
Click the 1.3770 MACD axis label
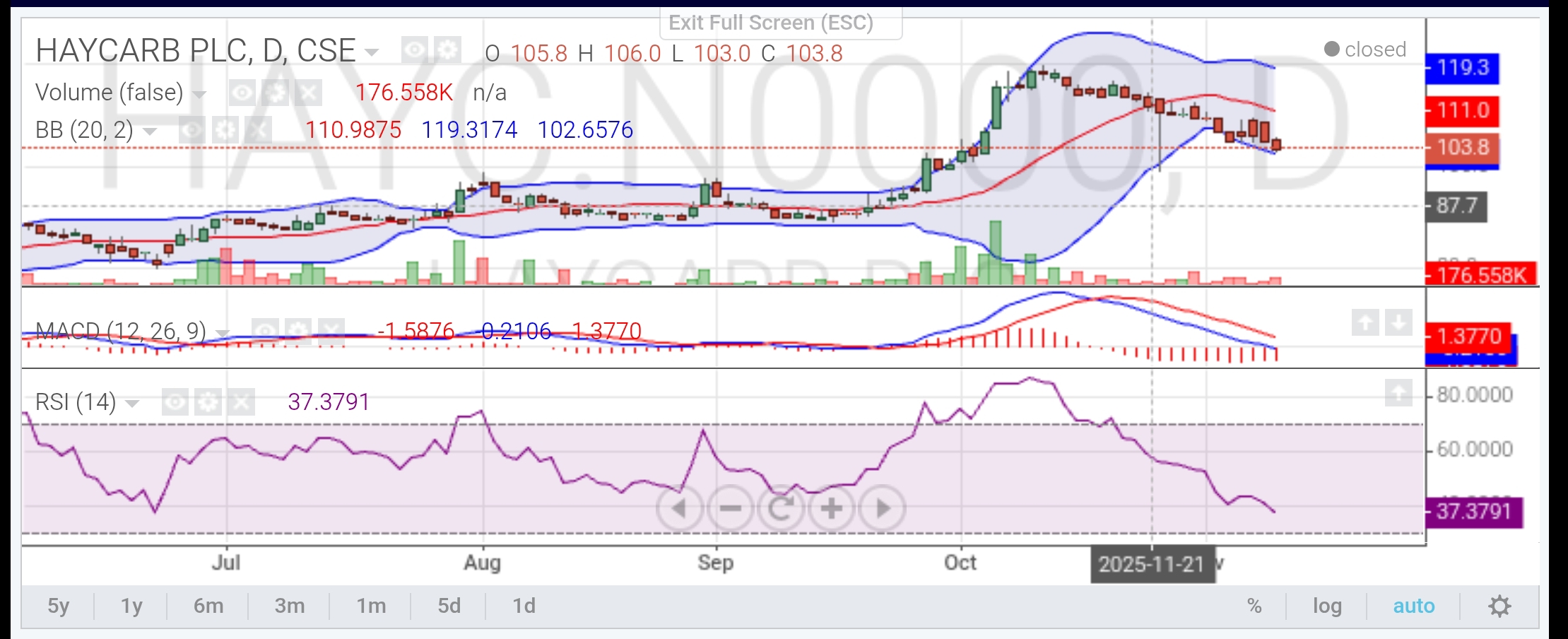click(x=1468, y=336)
